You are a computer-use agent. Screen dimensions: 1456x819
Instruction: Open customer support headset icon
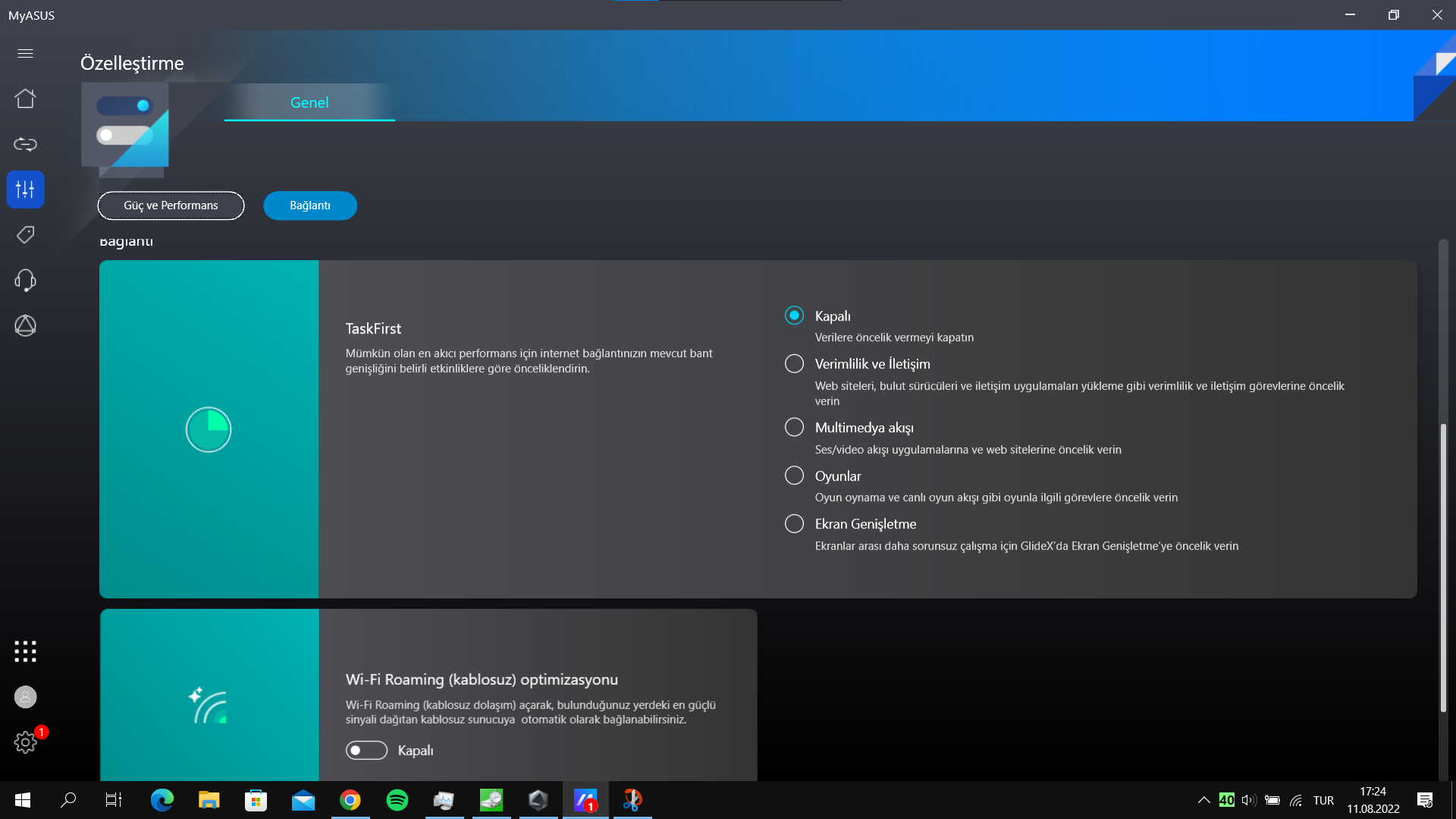pos(25,281)
